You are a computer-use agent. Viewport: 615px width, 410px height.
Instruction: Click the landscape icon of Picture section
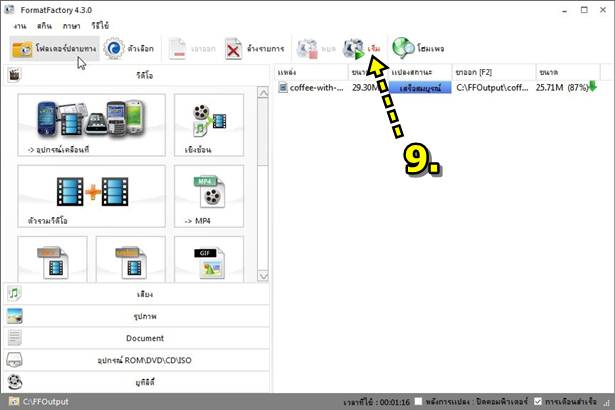point(15,316)
